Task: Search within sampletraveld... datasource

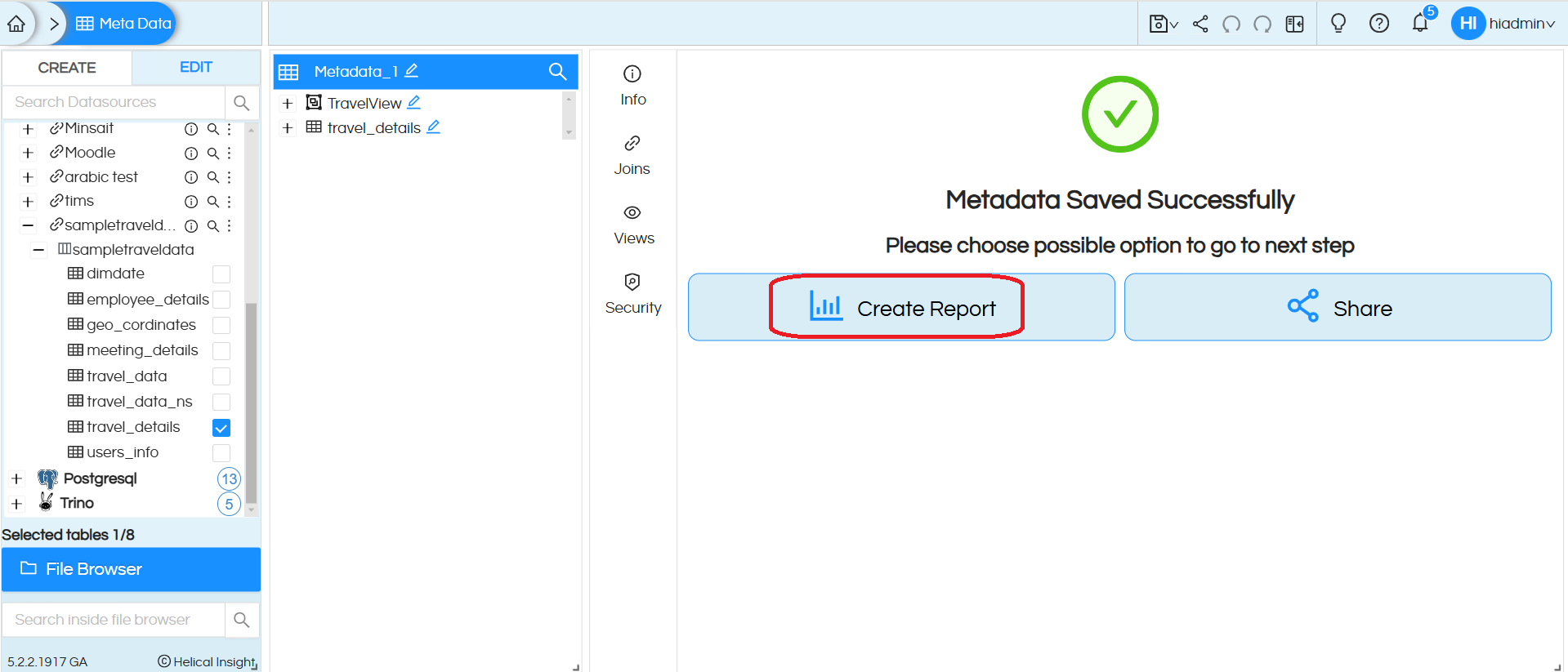Action: [212, 225]
